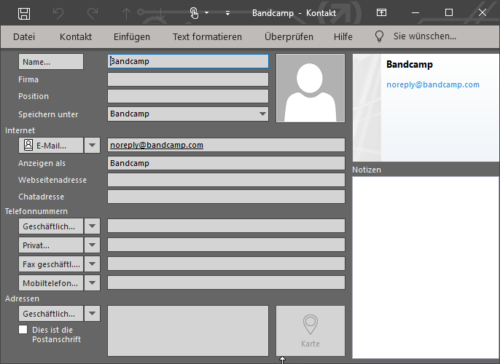This screenshot has width=500, height=364.
Task: Minimize the Bandcamp contact window
Action: pyautogui.click(x=415, y=13)
